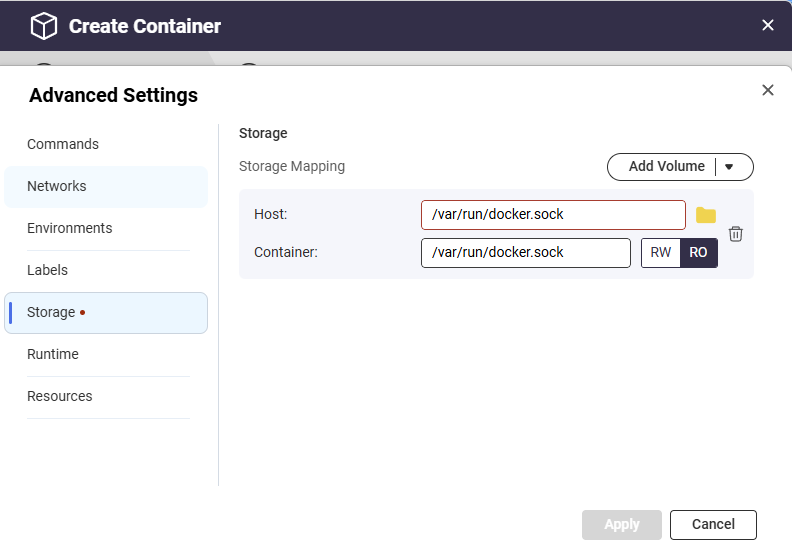
Task: Set volume access to RO
Action: pyautogui.click(x=699, y=252)
